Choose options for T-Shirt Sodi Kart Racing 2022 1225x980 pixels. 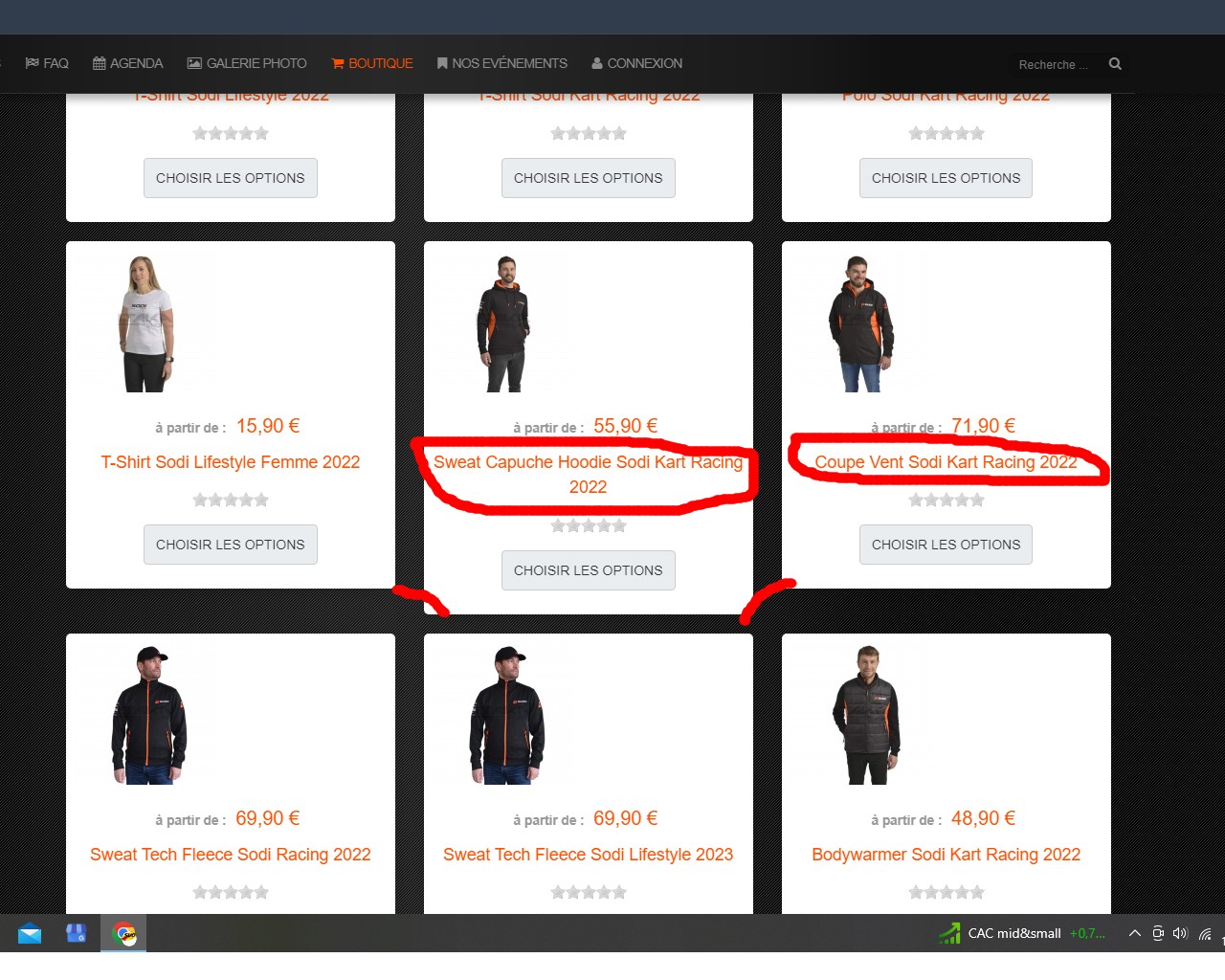click(589, 178)
